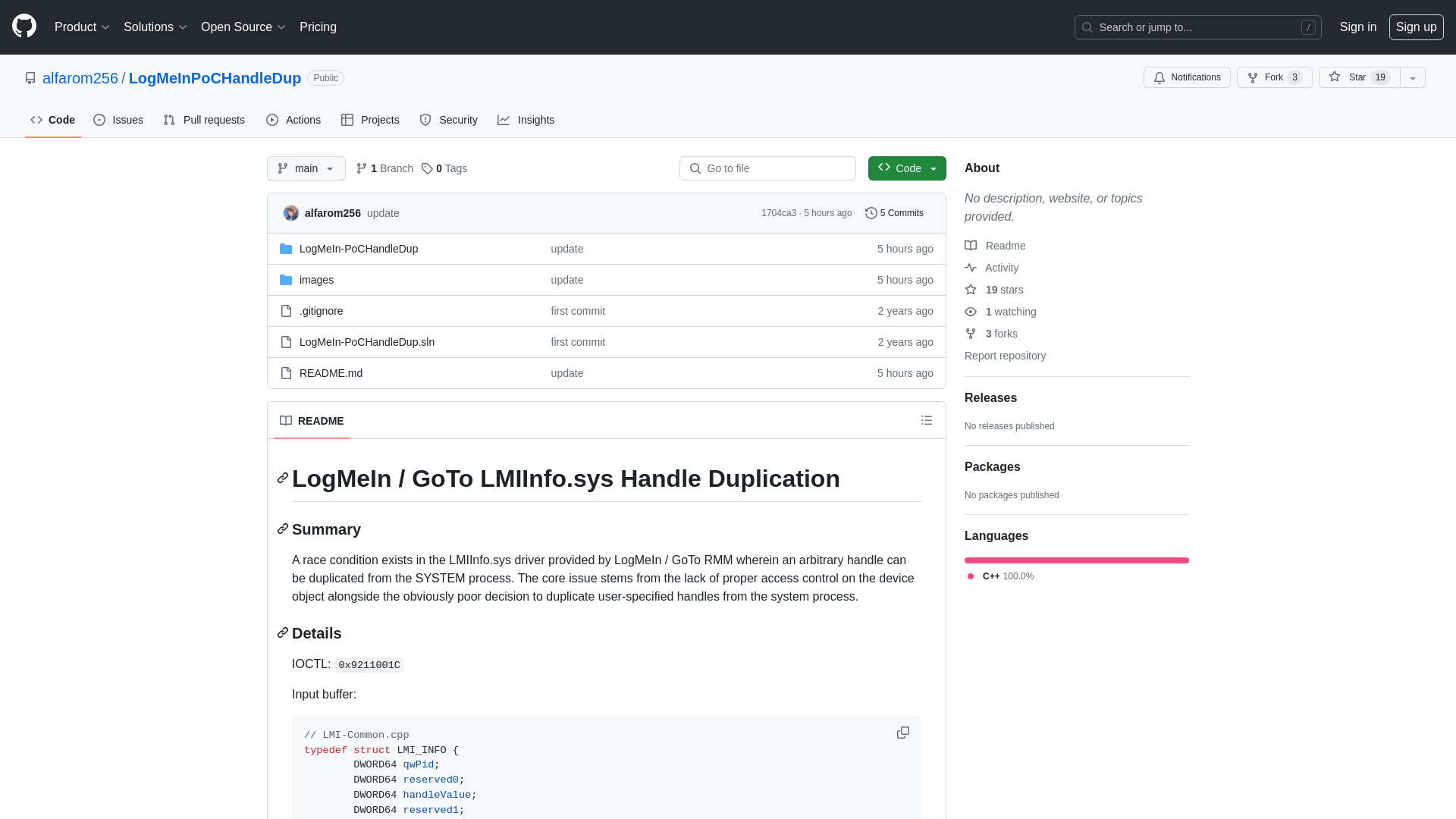
Task: Open the Security tab
Action: point(449,120)
